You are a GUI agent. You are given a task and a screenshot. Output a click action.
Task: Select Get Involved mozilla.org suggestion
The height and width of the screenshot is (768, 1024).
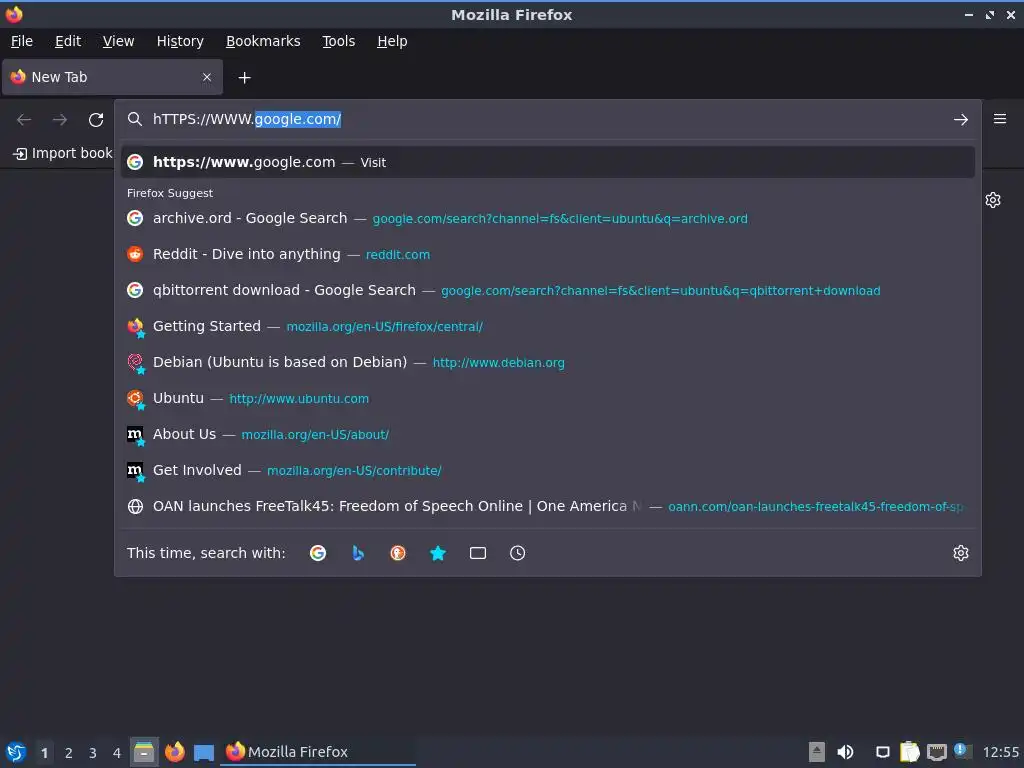click(x=548, y=470)
